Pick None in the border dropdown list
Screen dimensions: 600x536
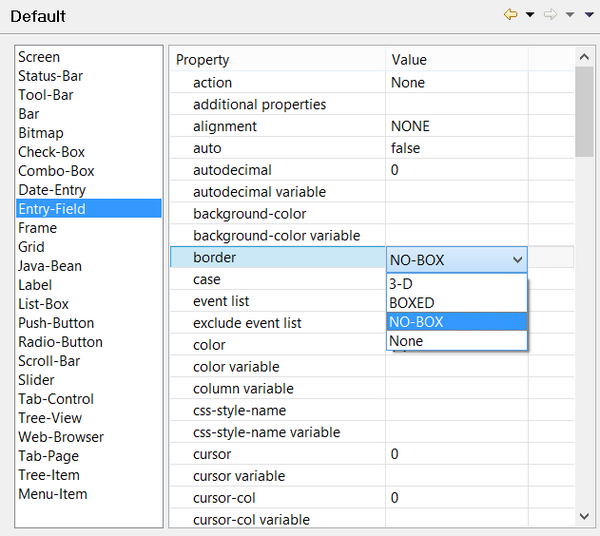tap(456, 341)
